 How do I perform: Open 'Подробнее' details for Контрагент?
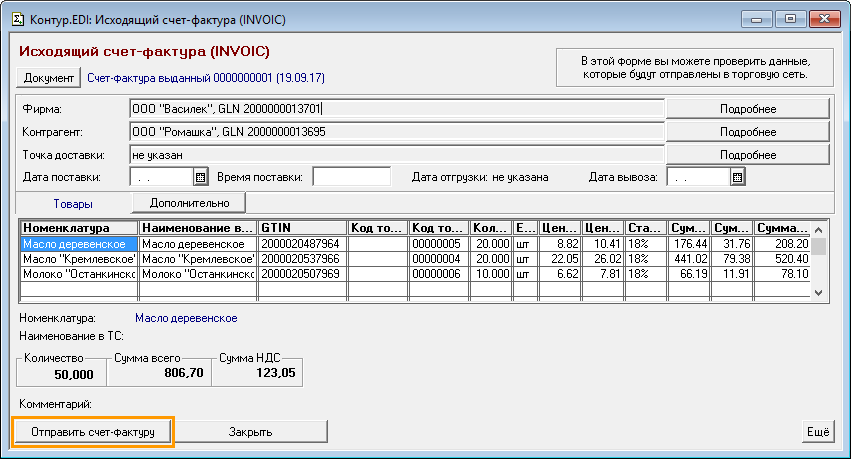748,132
